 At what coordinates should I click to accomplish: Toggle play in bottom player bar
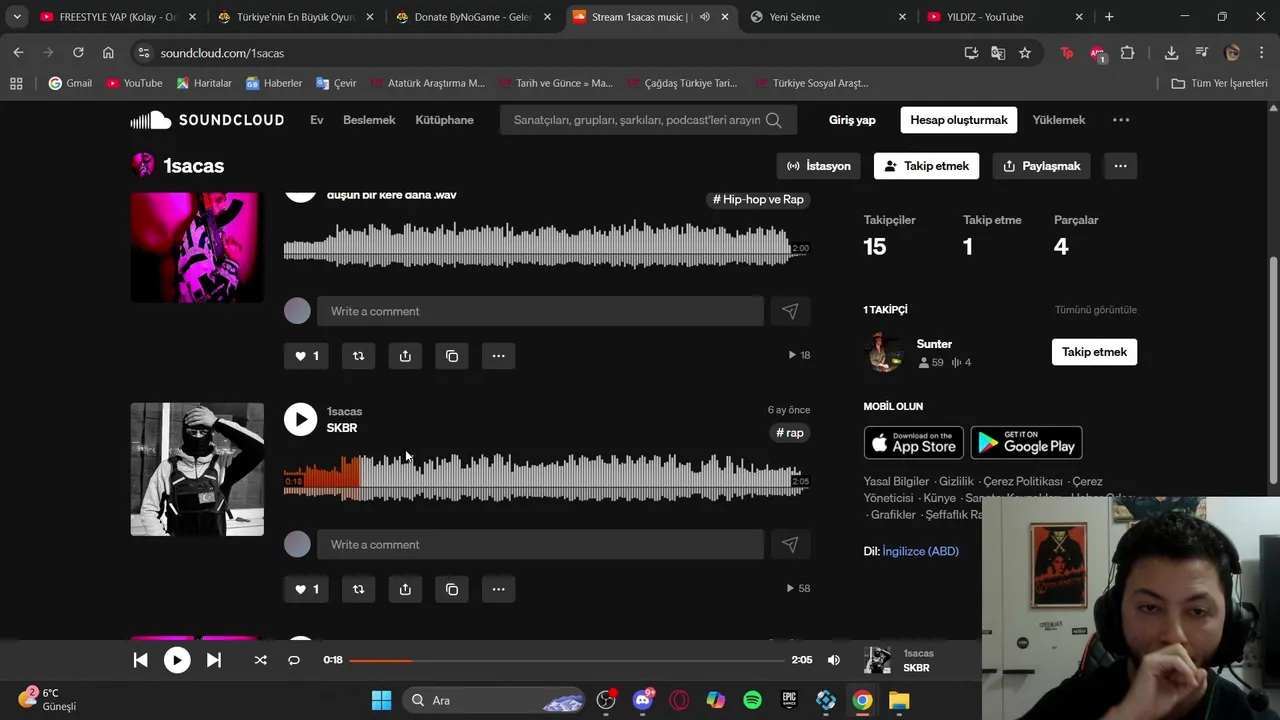tap(177, 660)
